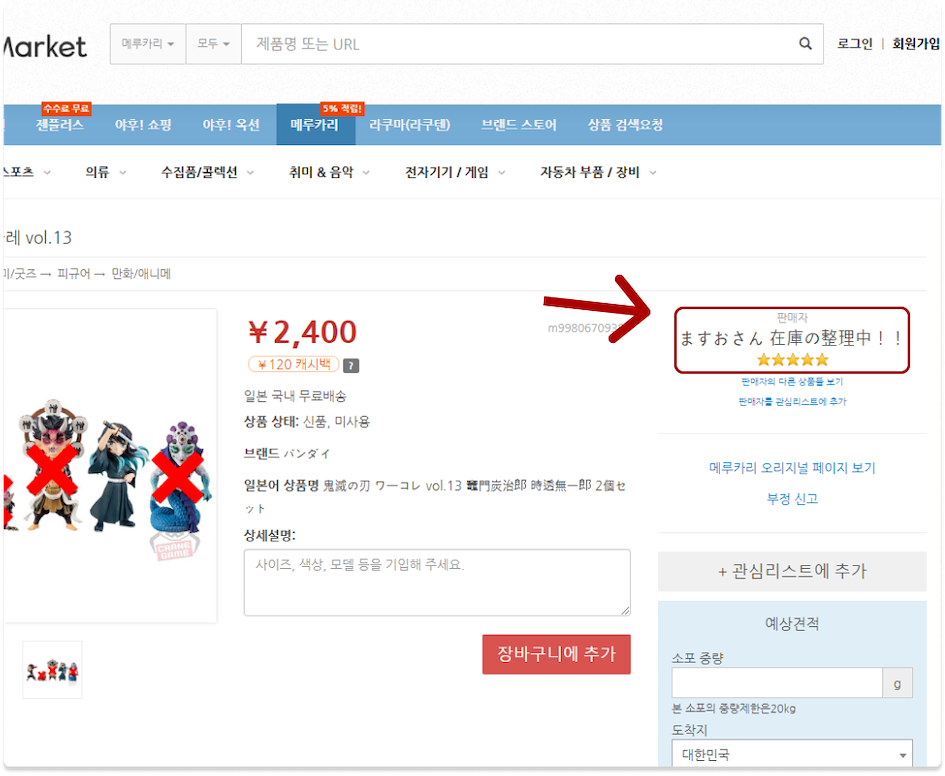Click the 부정 신고 link
This screenshot has width=945, height=776.
[x=792, y=499]
